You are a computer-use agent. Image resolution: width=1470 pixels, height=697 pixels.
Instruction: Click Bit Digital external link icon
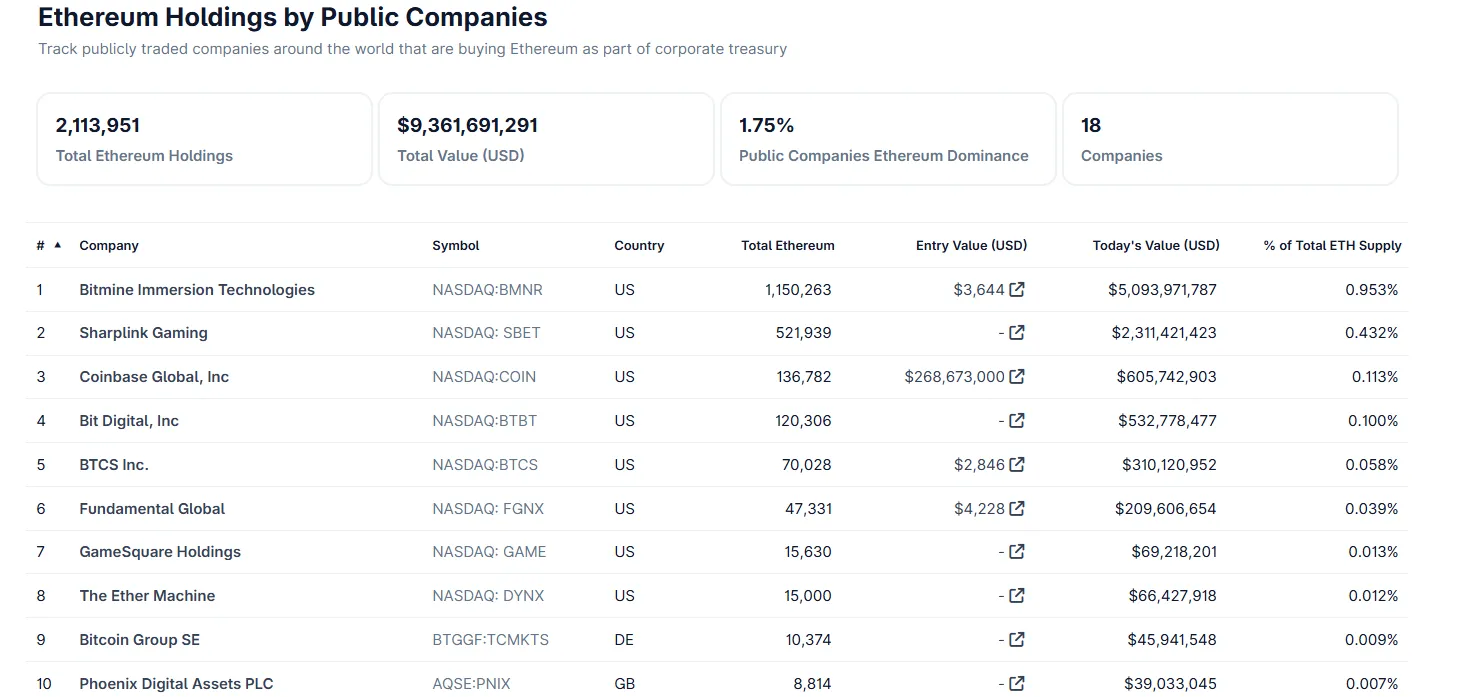(1017, 421)
